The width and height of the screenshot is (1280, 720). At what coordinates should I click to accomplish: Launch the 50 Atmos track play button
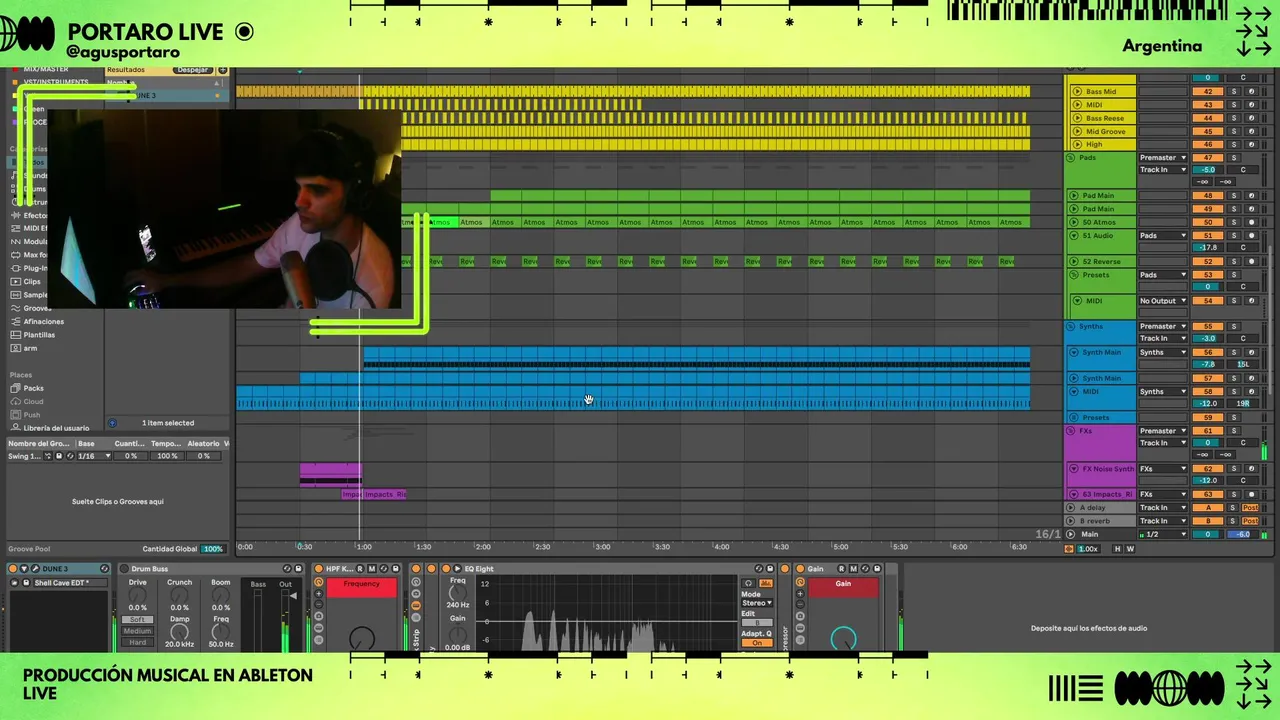click(1074, 222)
